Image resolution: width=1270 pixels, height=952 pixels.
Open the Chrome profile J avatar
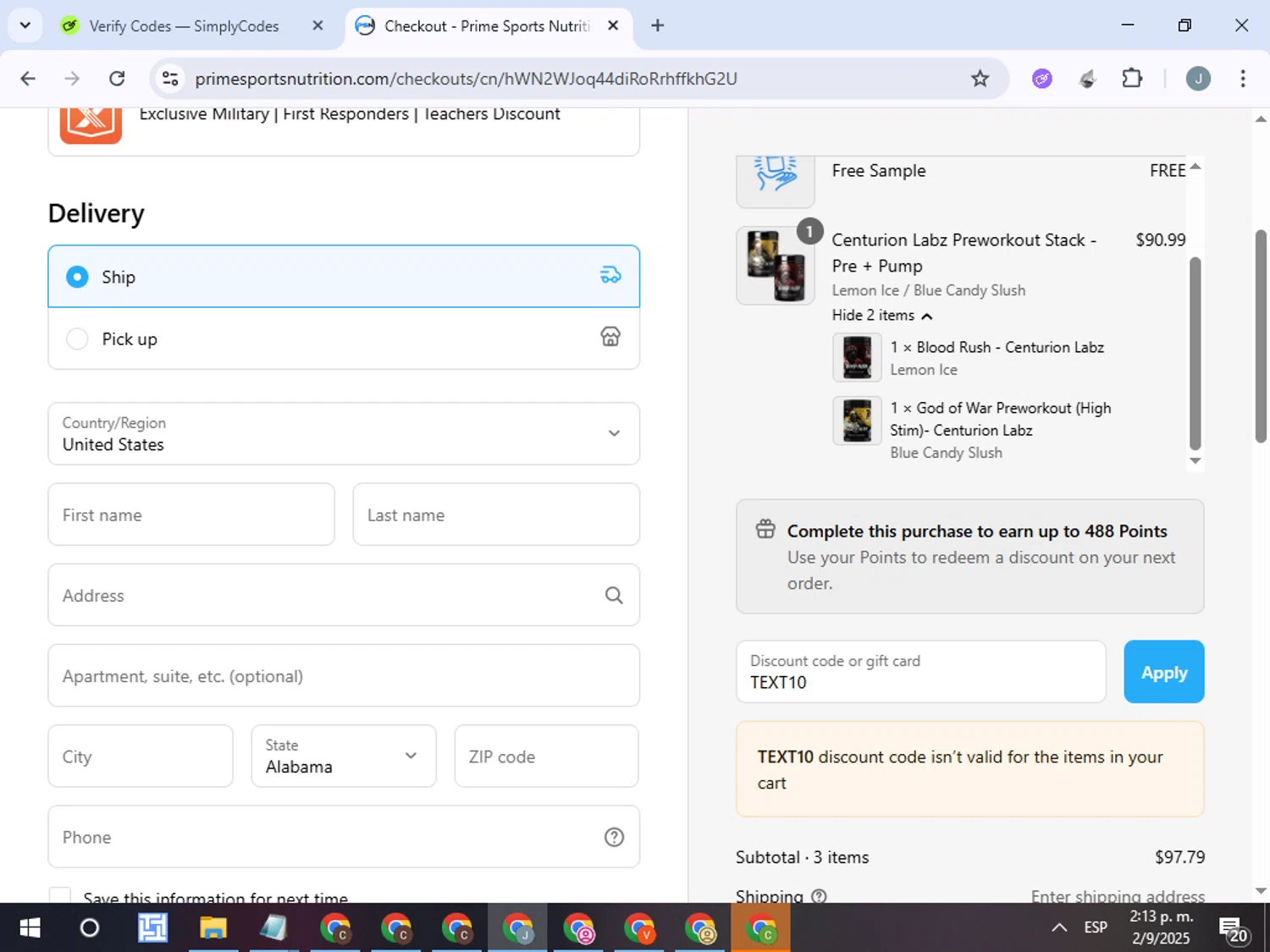point(1197,79)
